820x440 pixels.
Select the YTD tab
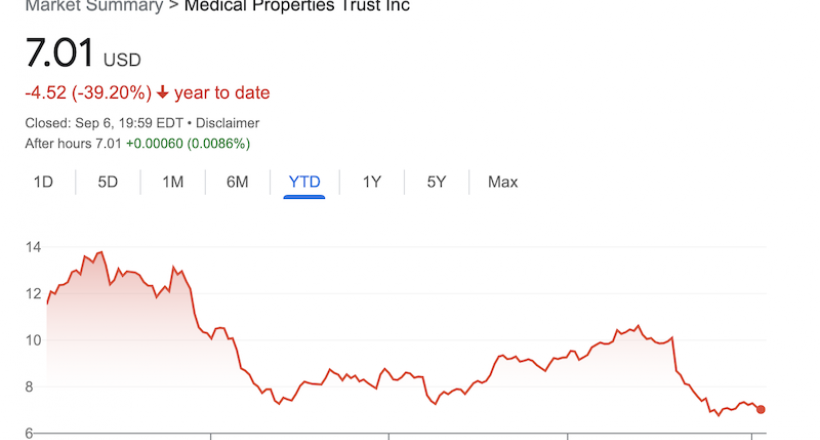(x=304, y=182)
